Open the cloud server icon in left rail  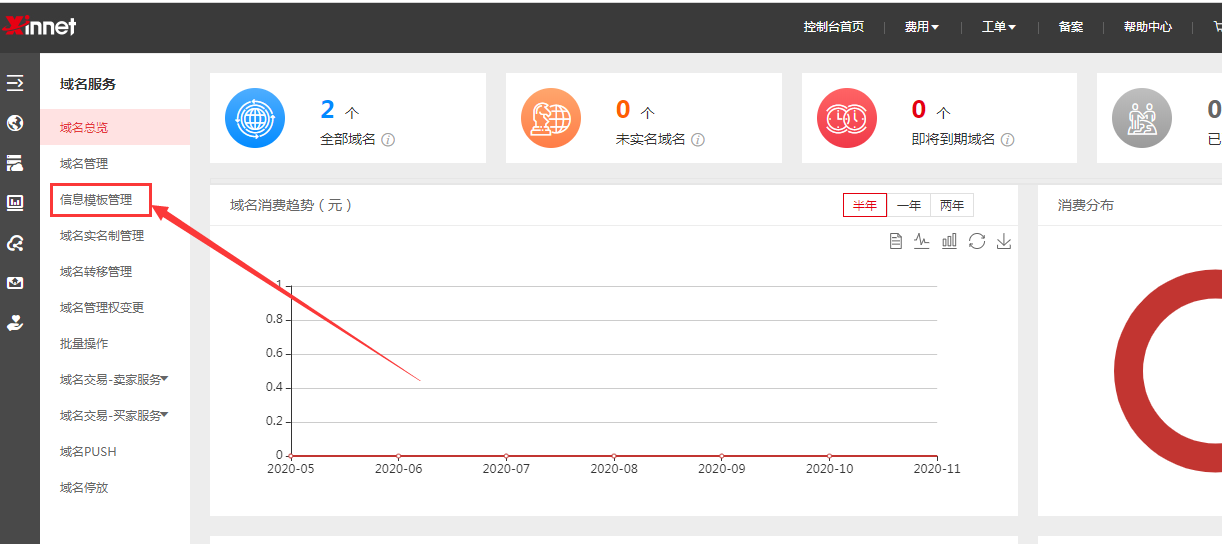tap(15, 163)
